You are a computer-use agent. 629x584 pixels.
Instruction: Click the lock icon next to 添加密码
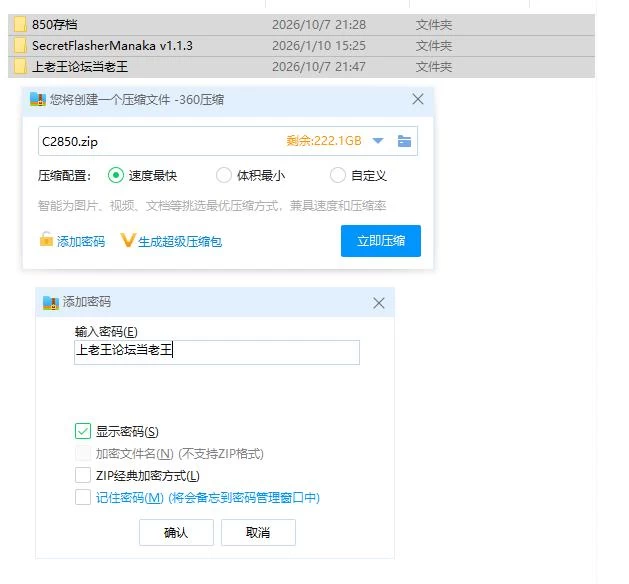(46, 239)
